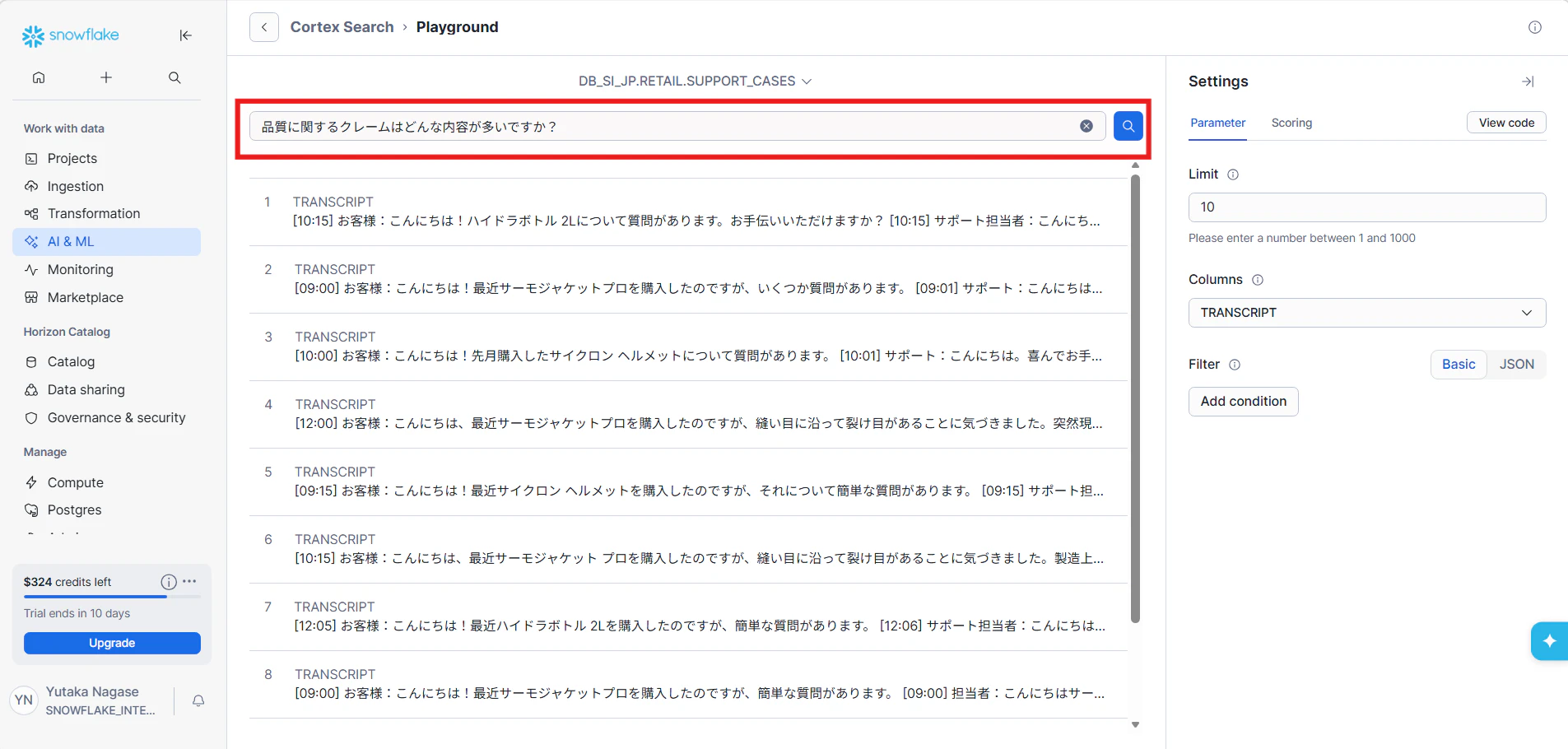Click the Governance & security shield icon
Viewport: 1568px width, 749px height.
31,418
